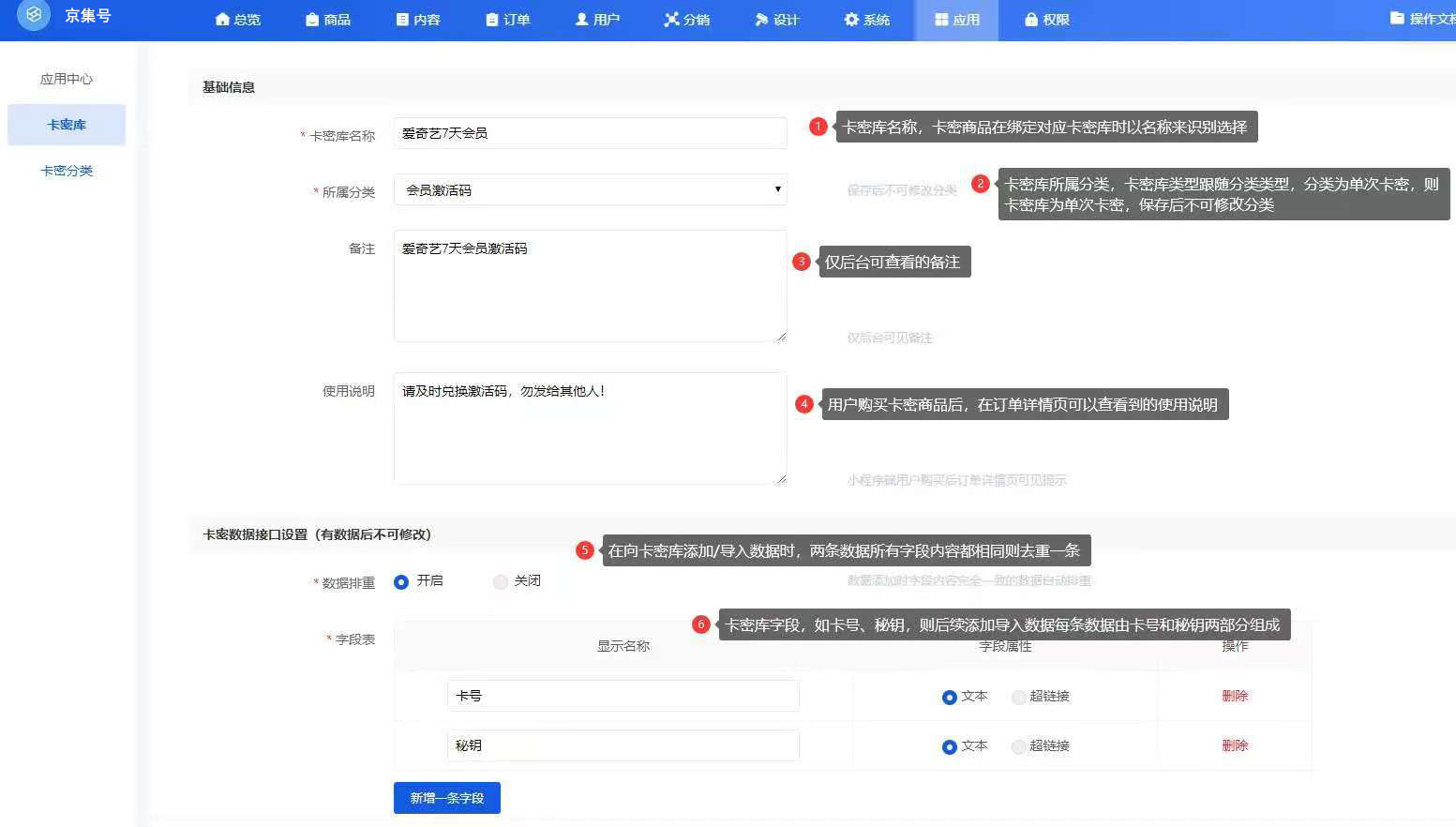Select 超链接 attribute for 卡号 field
1456x827 pixels.
point(1019,697)
